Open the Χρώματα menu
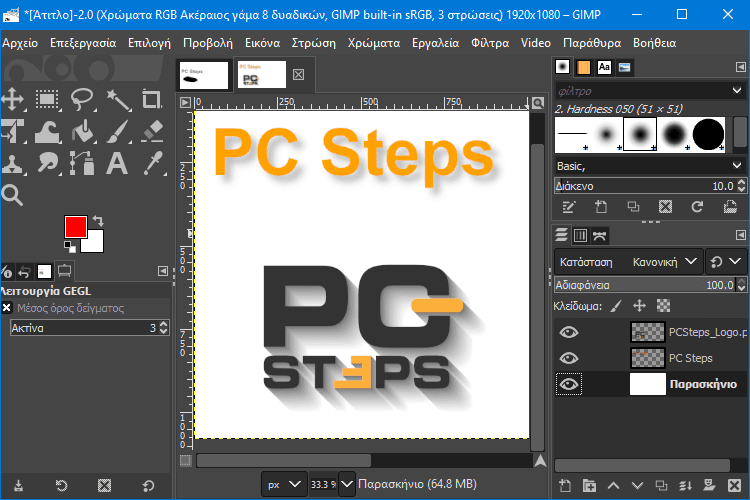The width and height of the screenshot is (750, 500). pyautogui.click(x=374, y=43)
